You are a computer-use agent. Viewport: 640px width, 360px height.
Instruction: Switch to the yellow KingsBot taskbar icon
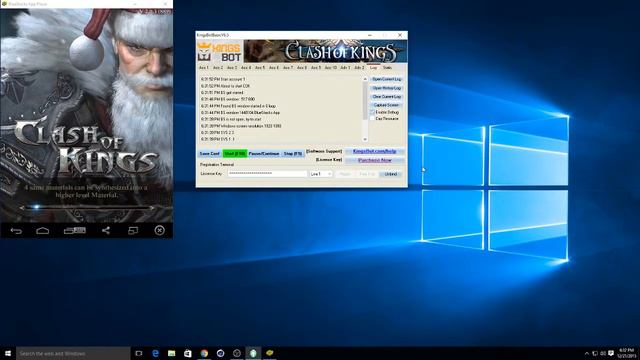pos(269,353)
